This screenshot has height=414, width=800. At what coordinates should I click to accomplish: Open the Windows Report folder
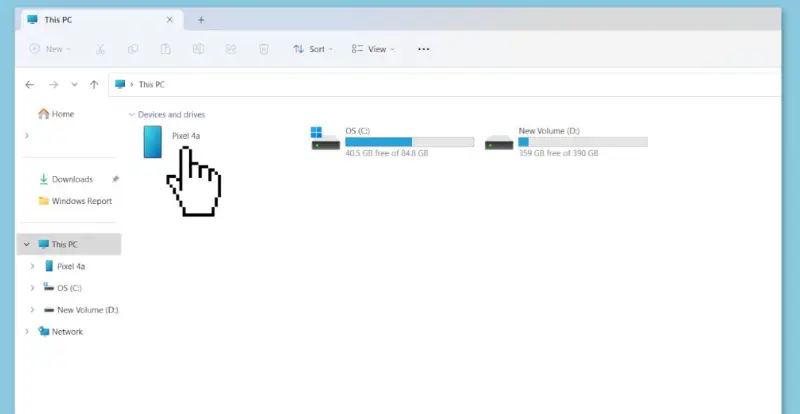75,201
